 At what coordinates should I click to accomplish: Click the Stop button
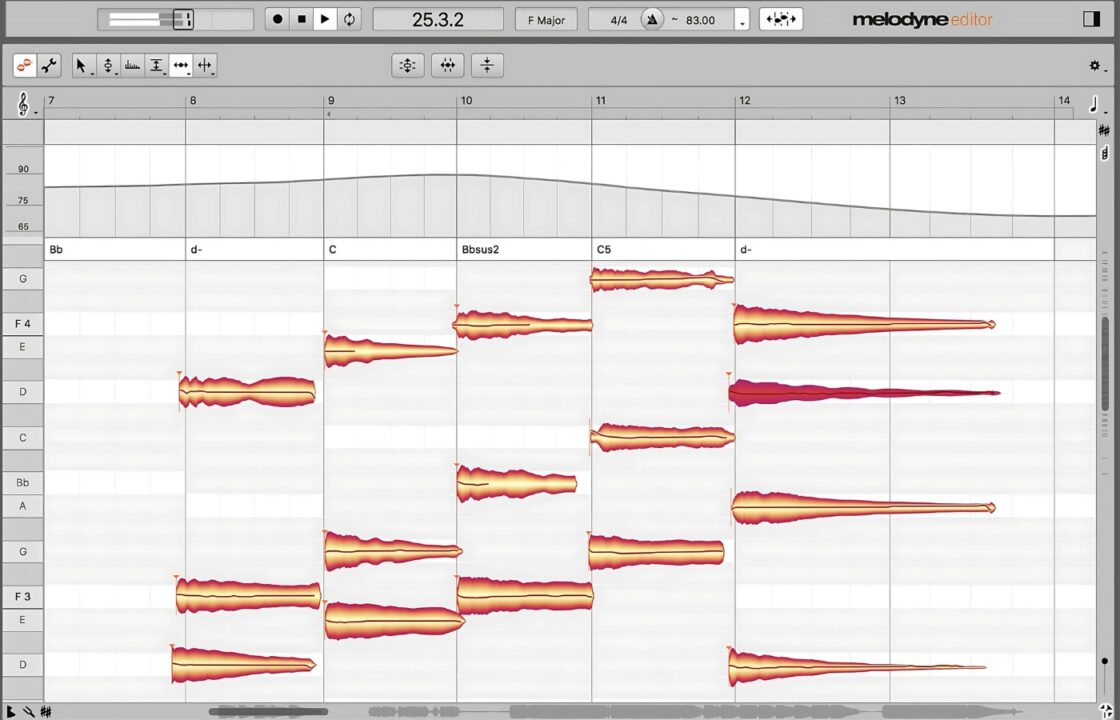click(301, 19)
